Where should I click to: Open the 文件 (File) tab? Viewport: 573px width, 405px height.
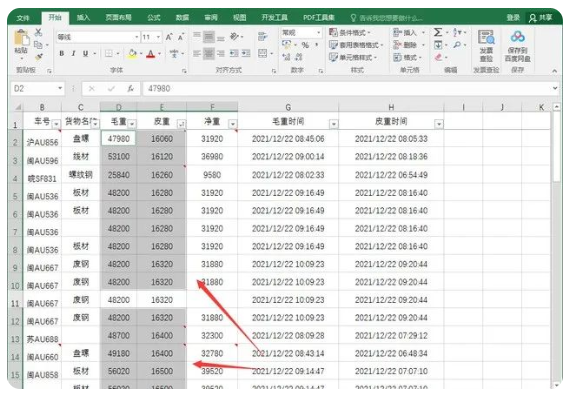coord(23,18)
